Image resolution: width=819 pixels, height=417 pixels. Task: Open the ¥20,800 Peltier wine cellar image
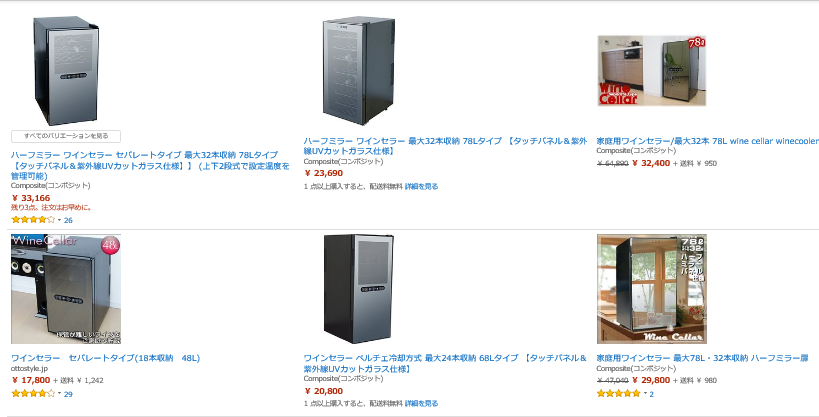pos(358,289)
